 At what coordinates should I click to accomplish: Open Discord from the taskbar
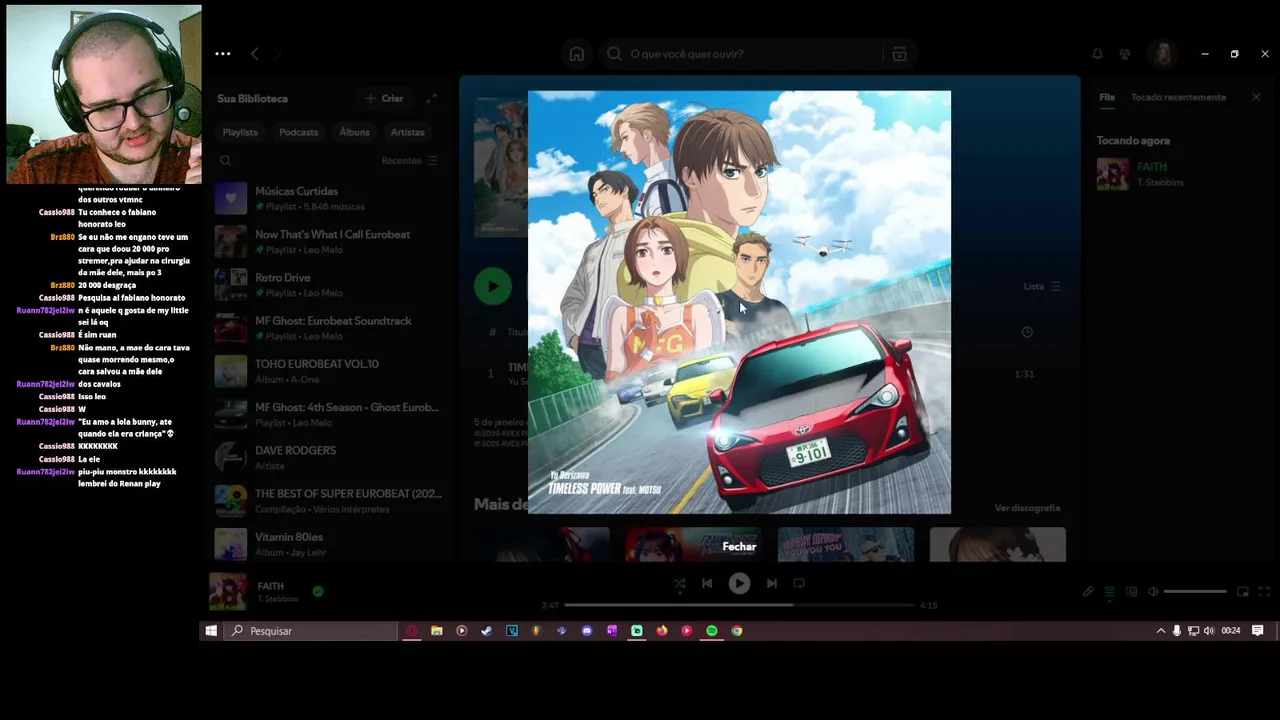pos(587,631)
